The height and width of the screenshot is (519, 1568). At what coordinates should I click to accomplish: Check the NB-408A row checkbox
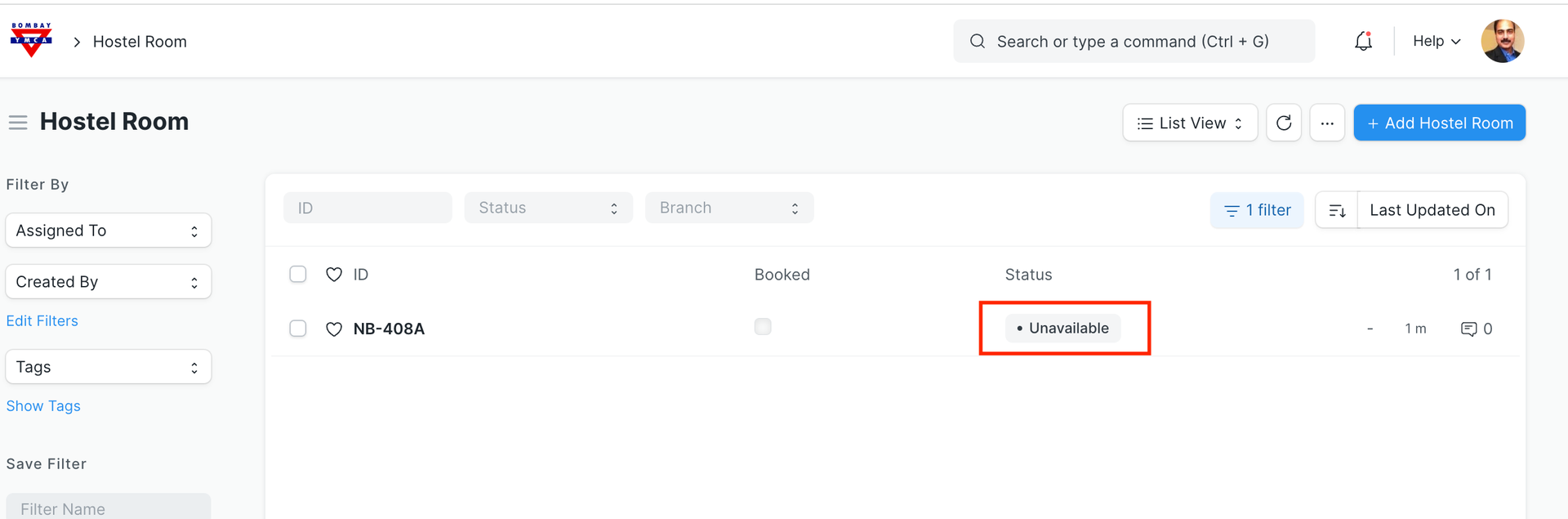298,329
